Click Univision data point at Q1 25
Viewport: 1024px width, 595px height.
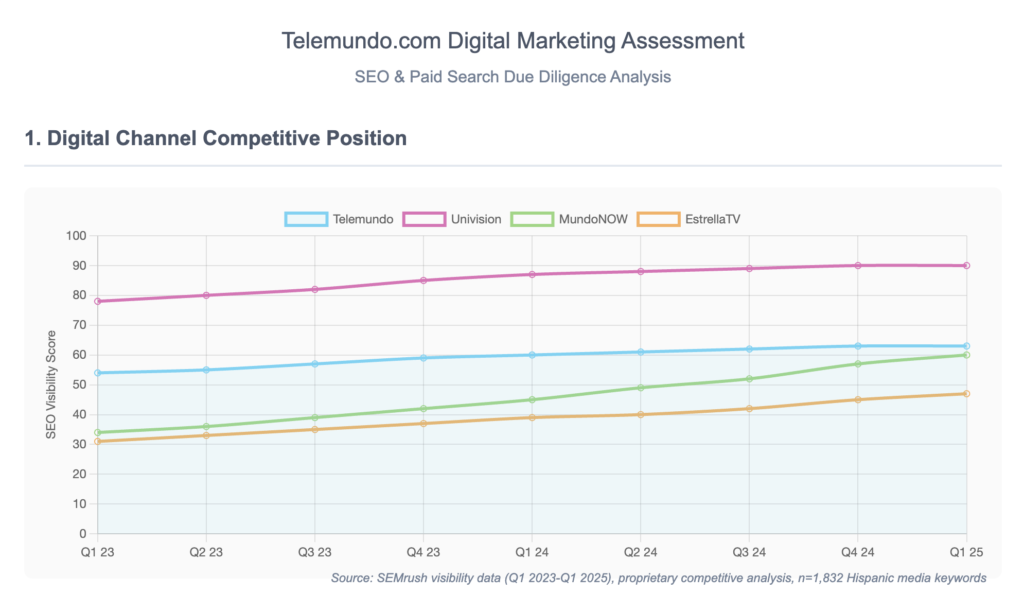coord(967,266)
